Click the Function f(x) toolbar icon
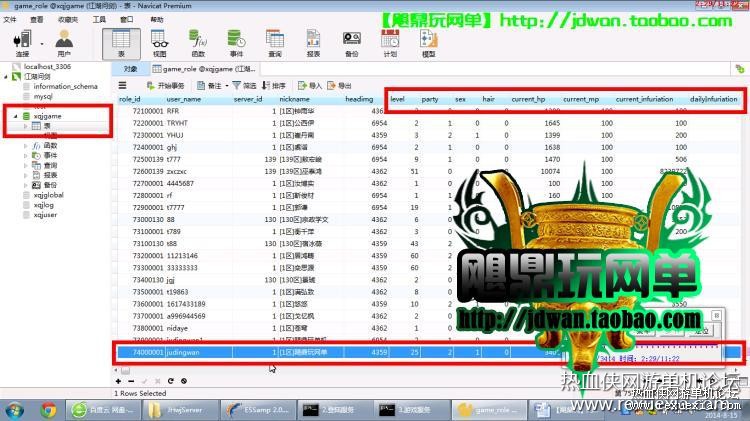 click(x=198, y=43)
